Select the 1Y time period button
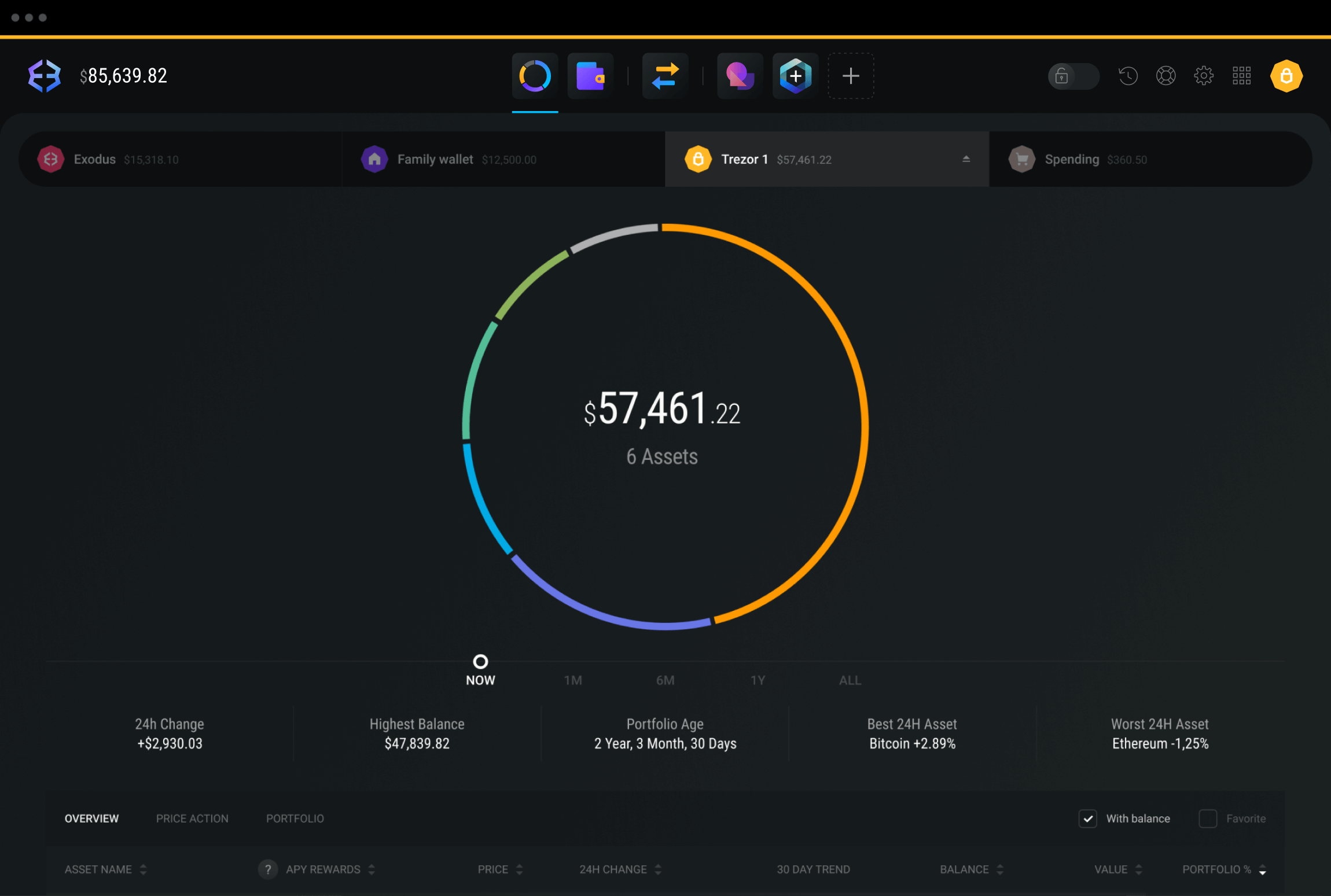This screenshot has width=1331, height=896. pyautogui.click(x=758, y=680)
